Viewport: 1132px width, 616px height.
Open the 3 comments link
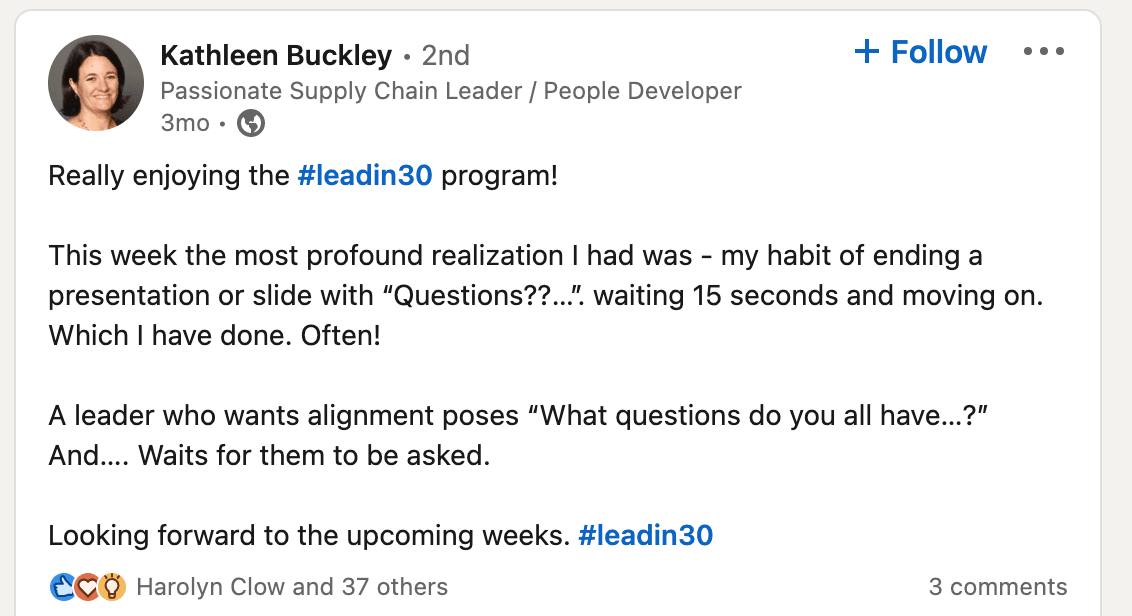[x=998, y=587]
